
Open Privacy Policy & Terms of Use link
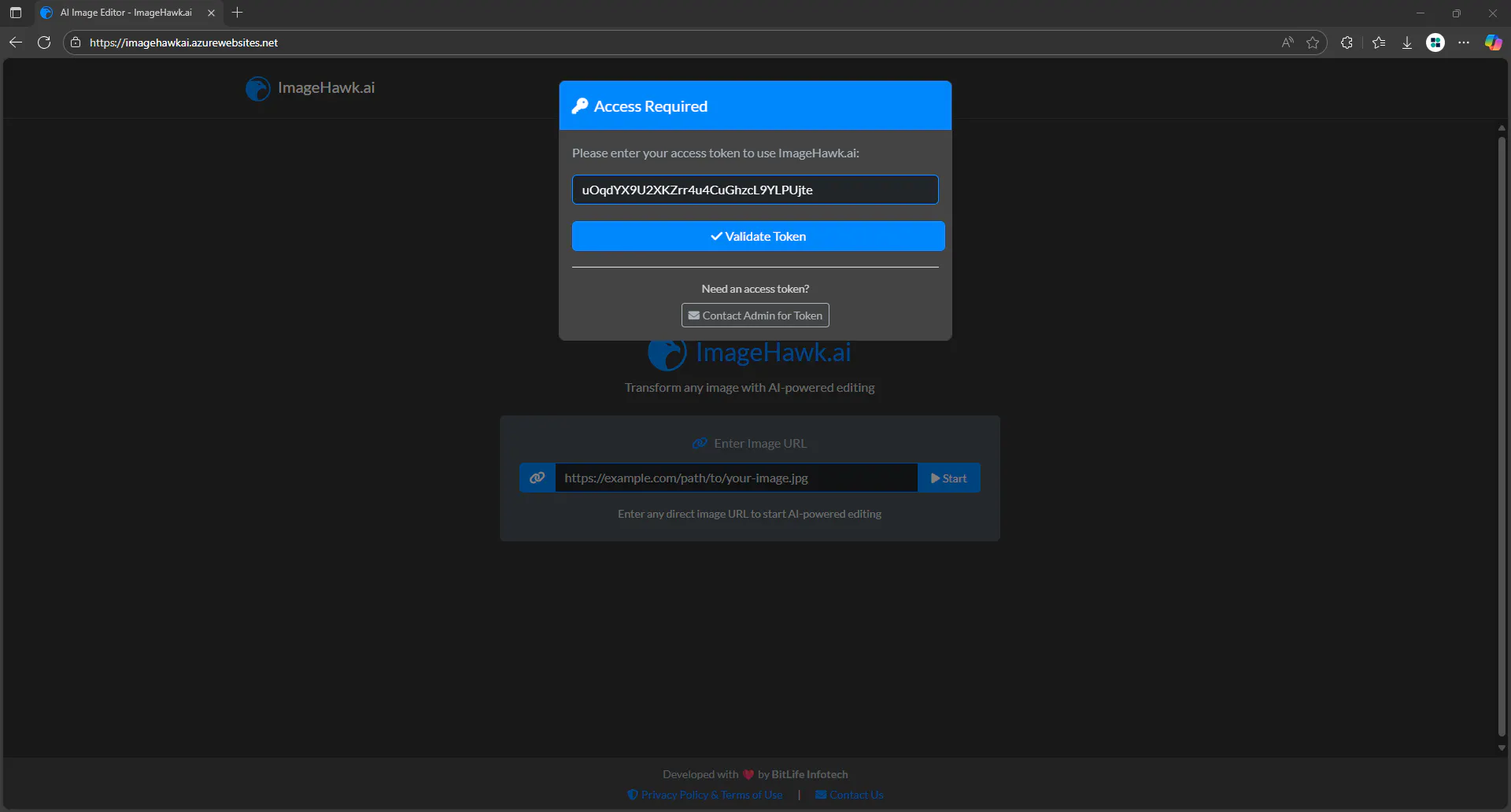tap(705, 795)
